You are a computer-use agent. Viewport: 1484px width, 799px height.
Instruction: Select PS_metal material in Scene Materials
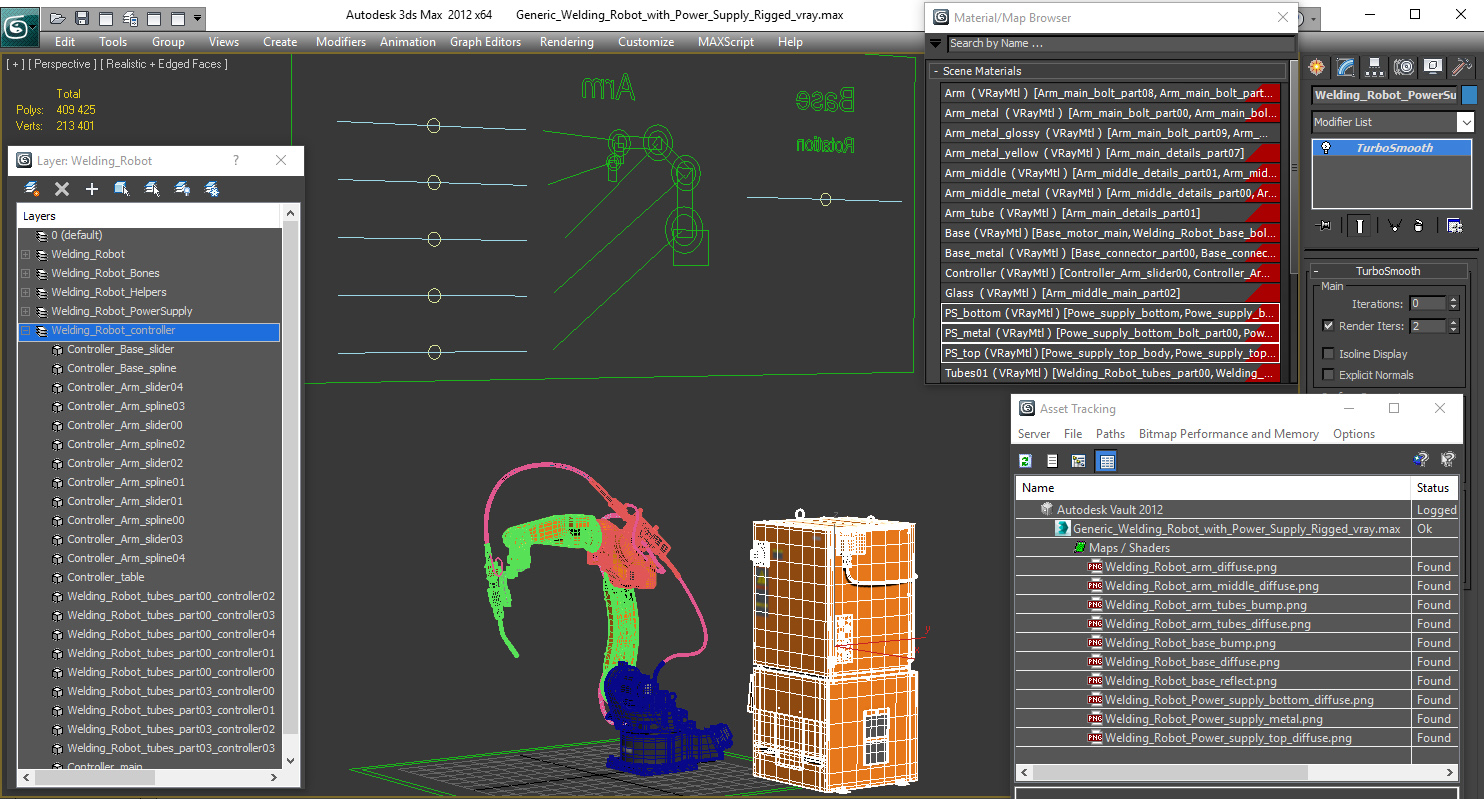click(1111, 333)
